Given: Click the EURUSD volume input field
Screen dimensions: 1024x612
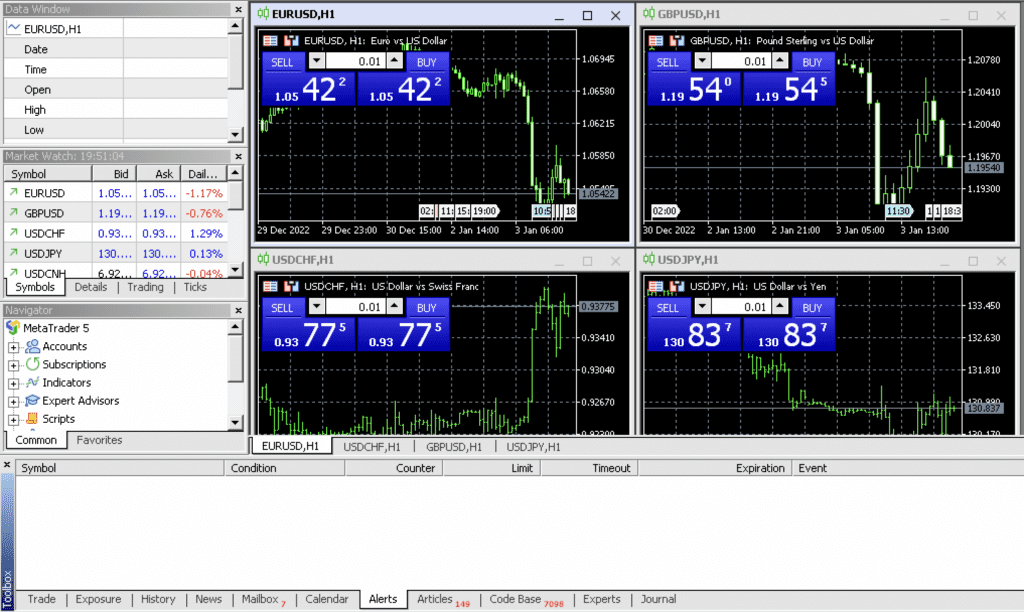Looking at the screenshot, I should [x=355, y=61].
